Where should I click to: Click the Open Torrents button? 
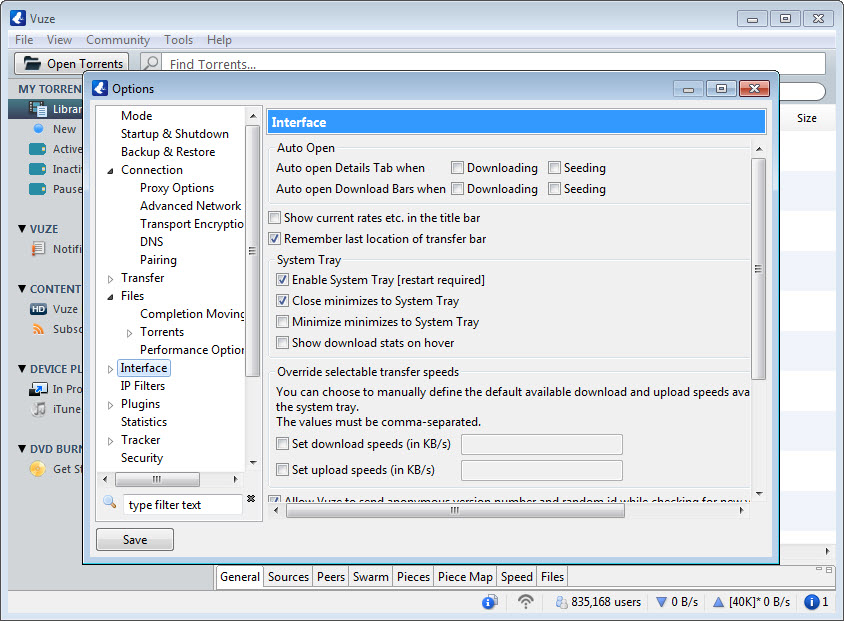(x=72, y=63)
